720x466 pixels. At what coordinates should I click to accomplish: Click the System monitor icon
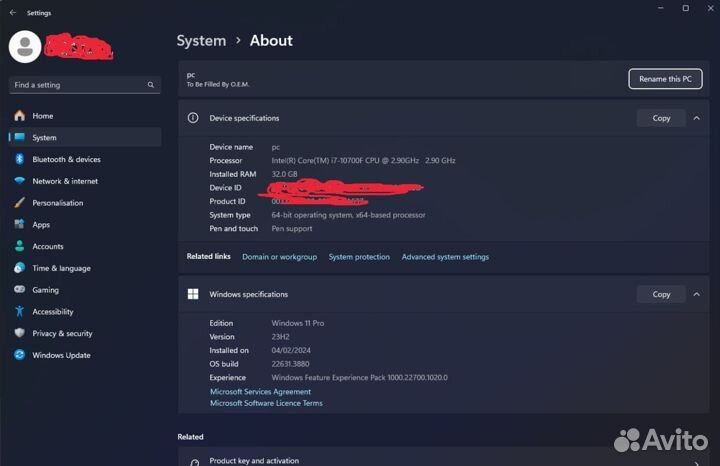coord(19,137)
